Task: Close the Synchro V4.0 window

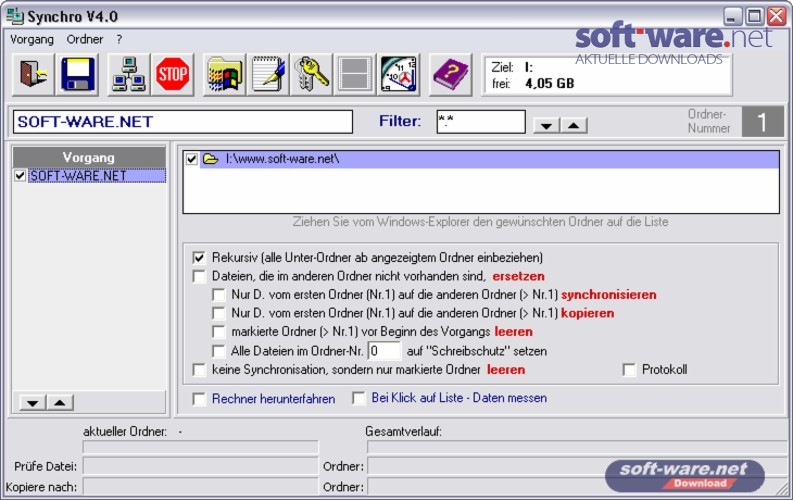Action: tap(776, 16)
